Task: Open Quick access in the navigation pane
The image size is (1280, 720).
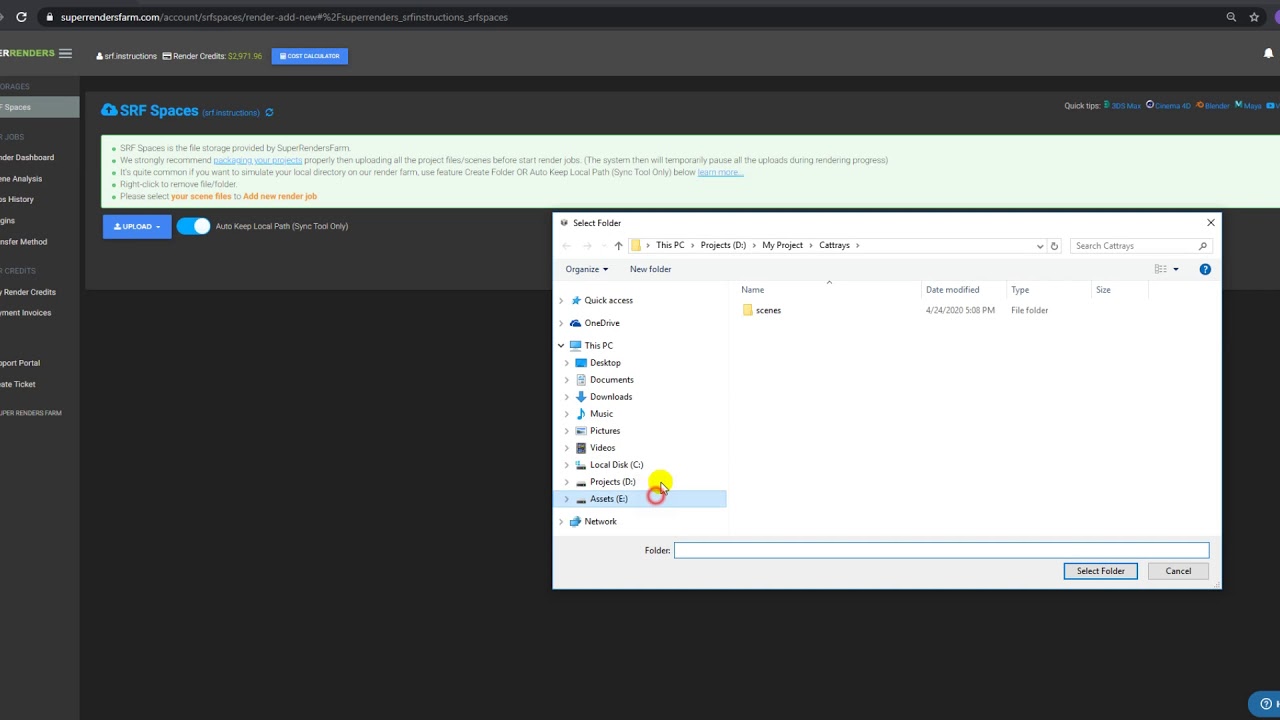Action: [608, 300]
